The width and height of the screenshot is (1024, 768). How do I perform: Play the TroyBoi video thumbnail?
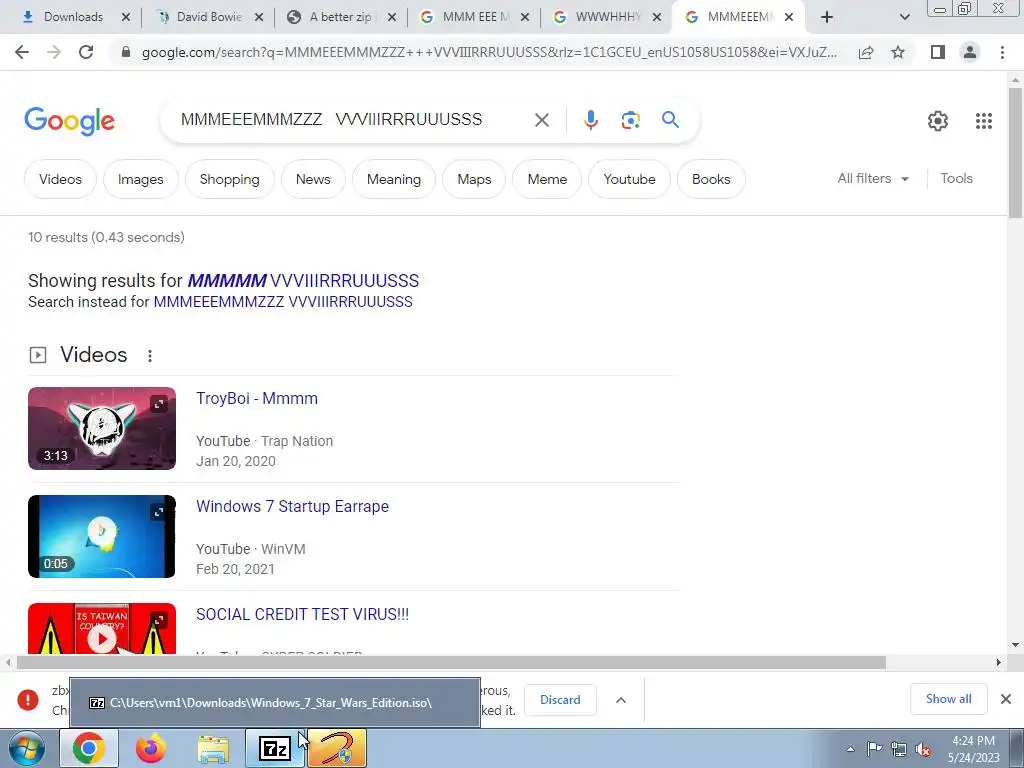102,428
